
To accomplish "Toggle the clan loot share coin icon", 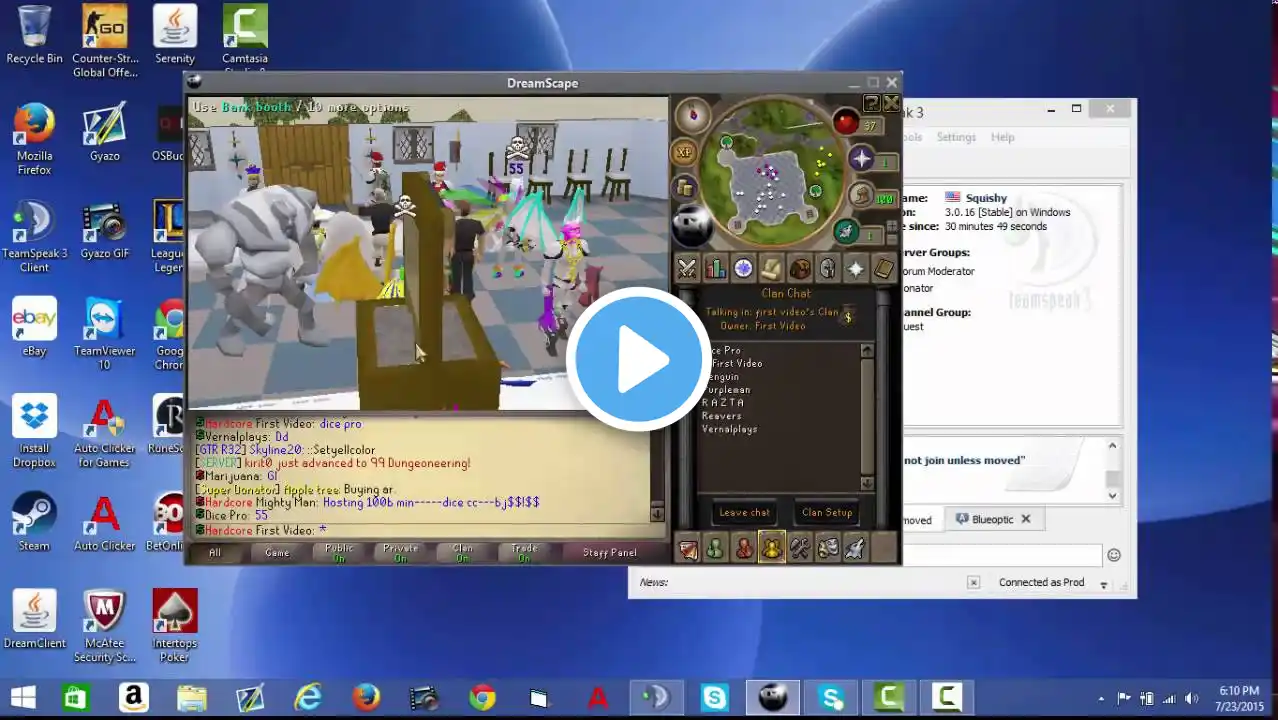I will pyautogui.click(x=848, y=317).
